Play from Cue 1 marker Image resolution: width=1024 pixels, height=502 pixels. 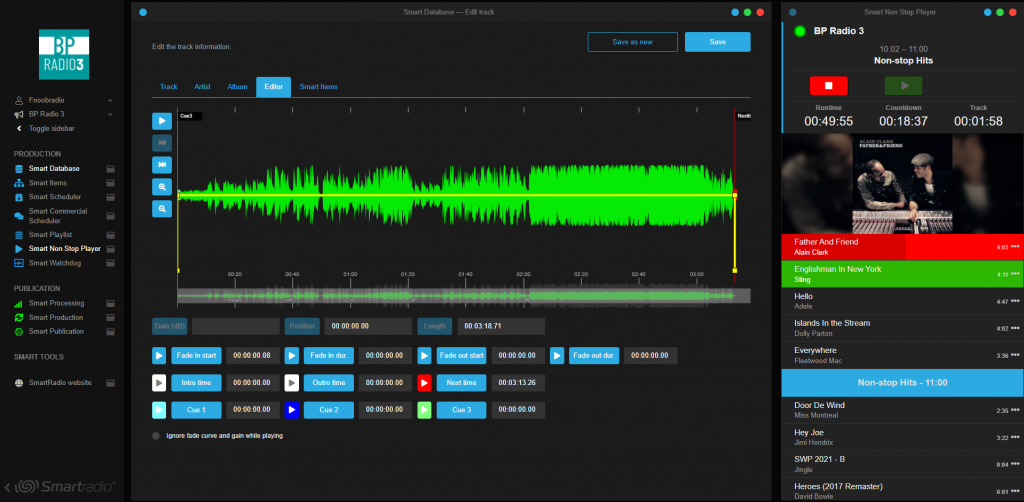(x=159, y=410)
